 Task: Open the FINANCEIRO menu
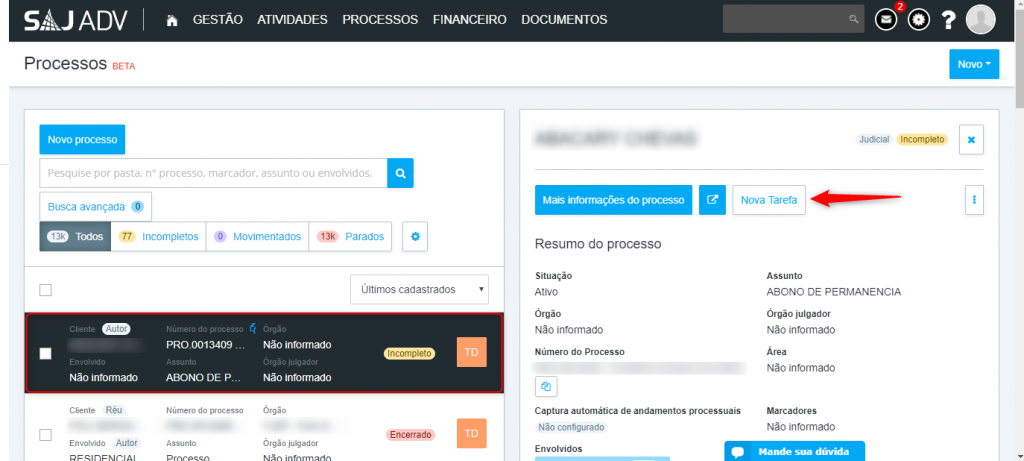pyautogui.click(x=470, y=20)
